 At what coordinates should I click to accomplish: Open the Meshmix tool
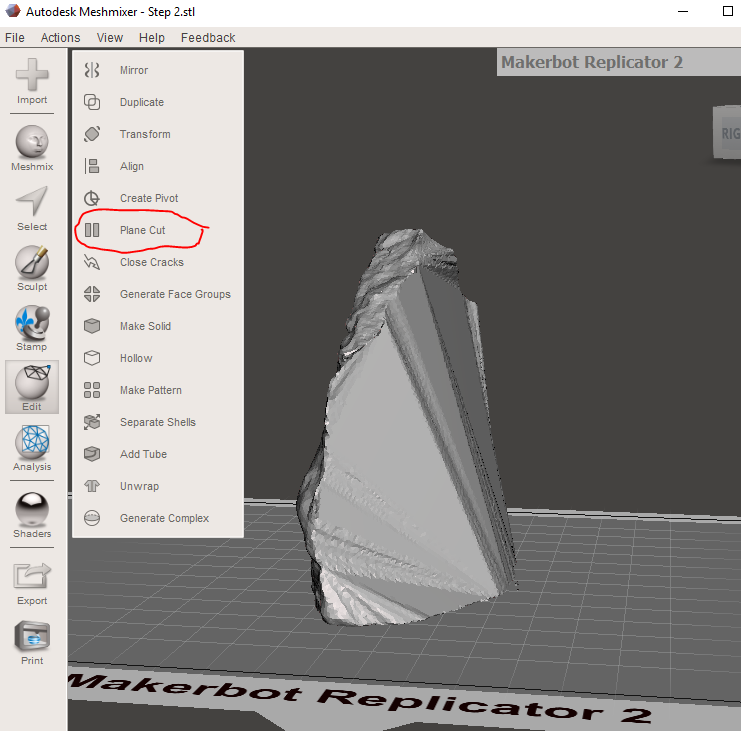[32, 148]
